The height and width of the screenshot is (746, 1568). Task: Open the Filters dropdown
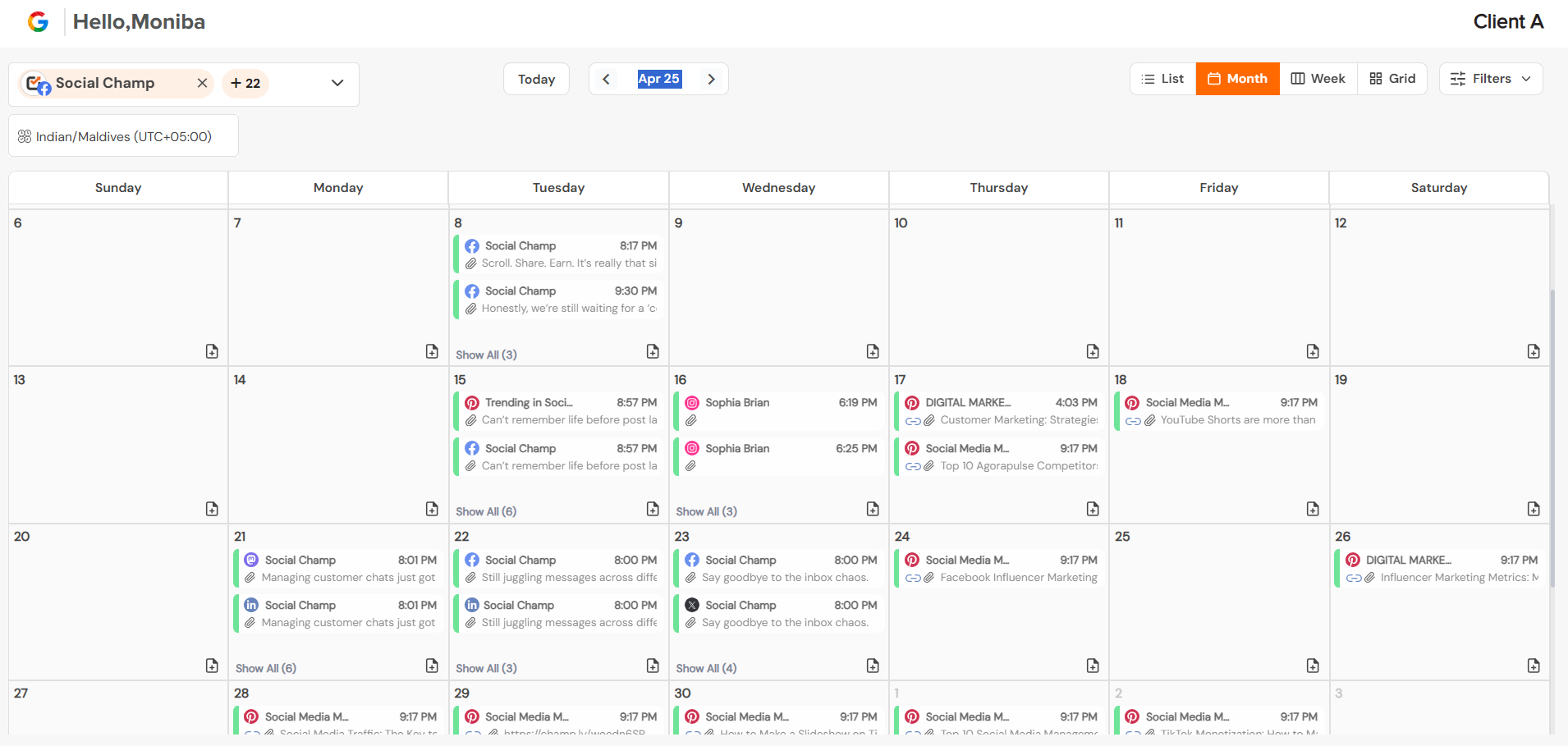pos(1491,79)
